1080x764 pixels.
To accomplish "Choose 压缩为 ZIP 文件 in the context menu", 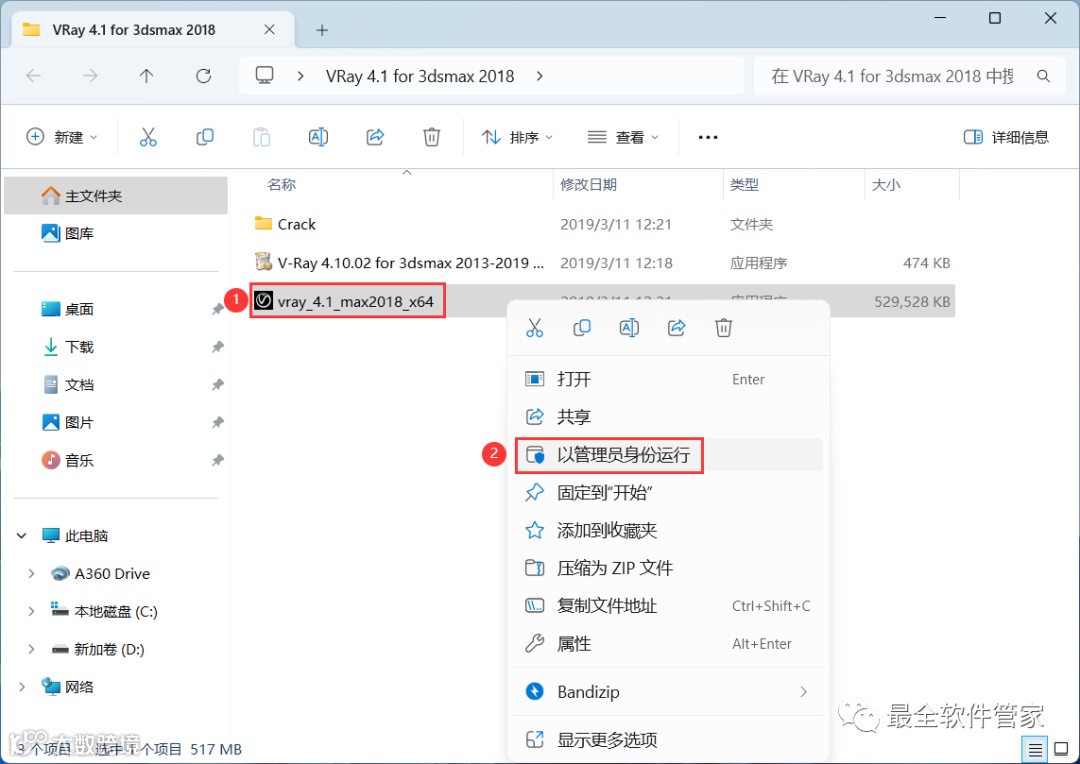I will [667, 568].
